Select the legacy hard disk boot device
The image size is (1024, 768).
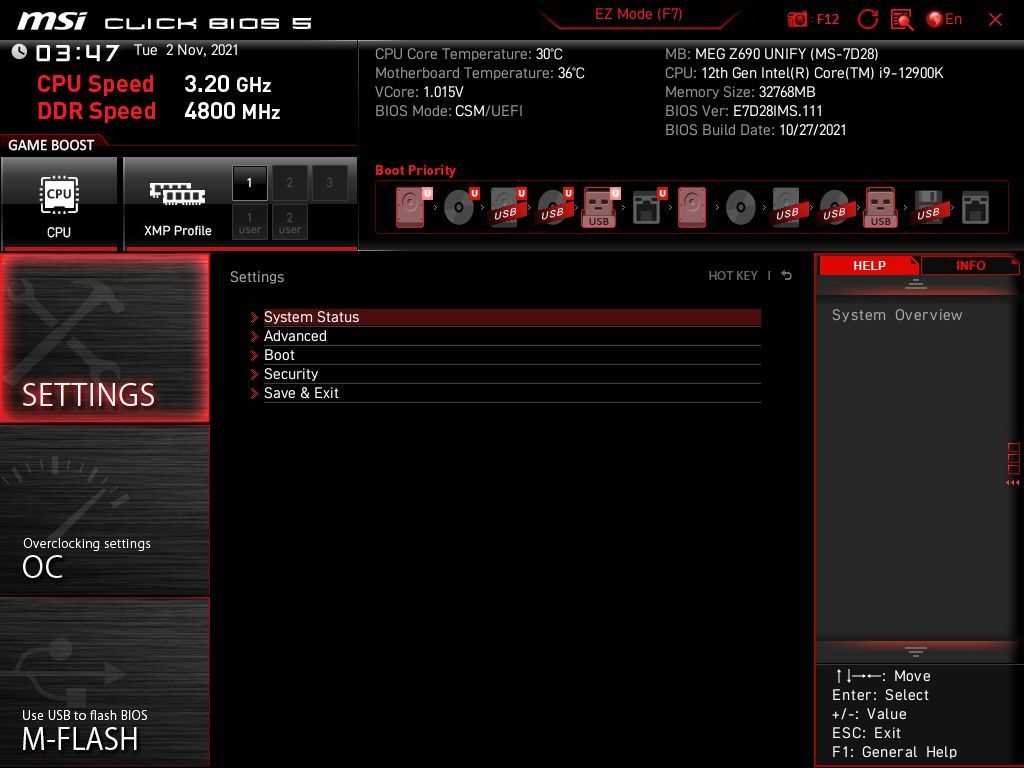coord(692,207)
